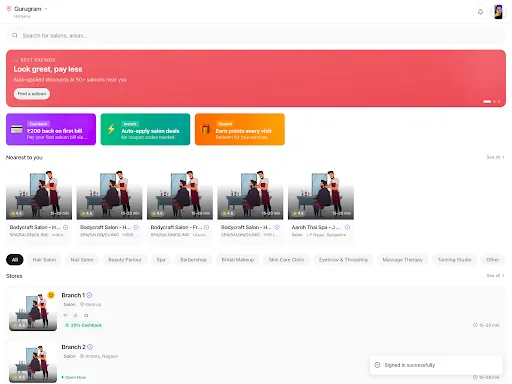Open the 'Earn points every visit' card
This screenshot has width=512, height=384.
[240, 129]
